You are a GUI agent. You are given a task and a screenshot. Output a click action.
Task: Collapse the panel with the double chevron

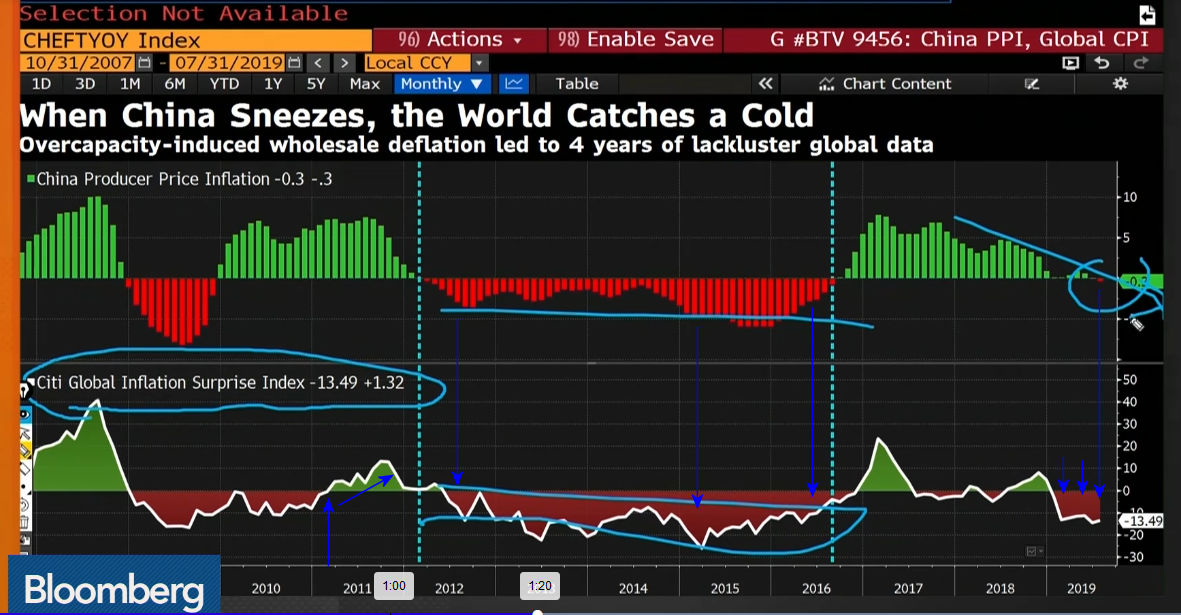coord(765,84)
